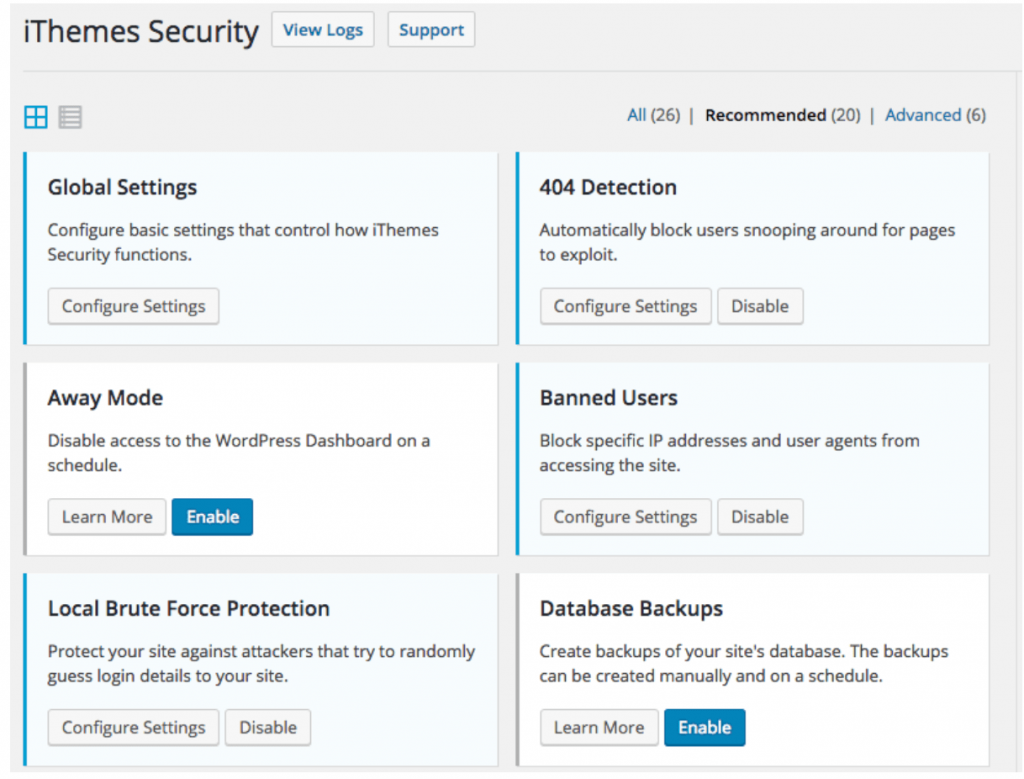Configure Settings for 404 Detection
Screen dimensions: 1024x779
[x=625, y=306]
